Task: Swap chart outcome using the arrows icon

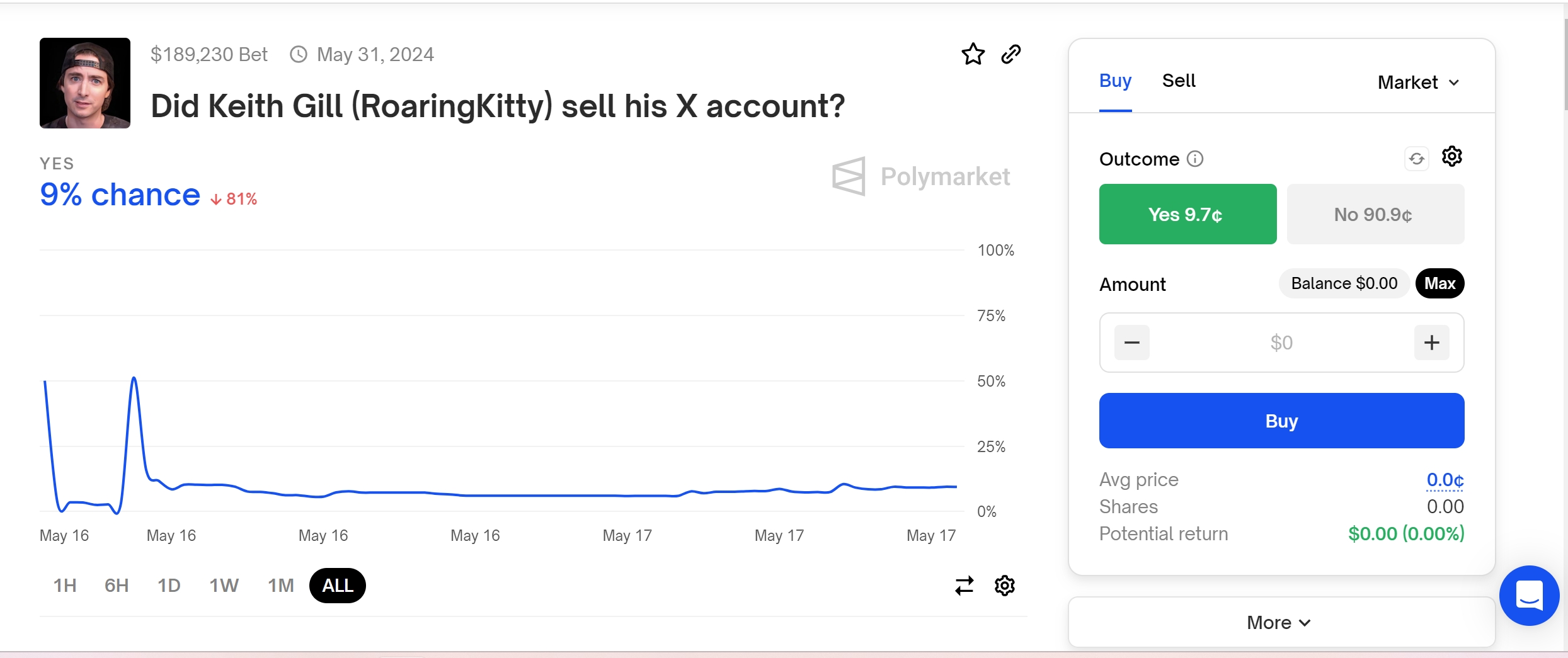Action: [964, 586]
